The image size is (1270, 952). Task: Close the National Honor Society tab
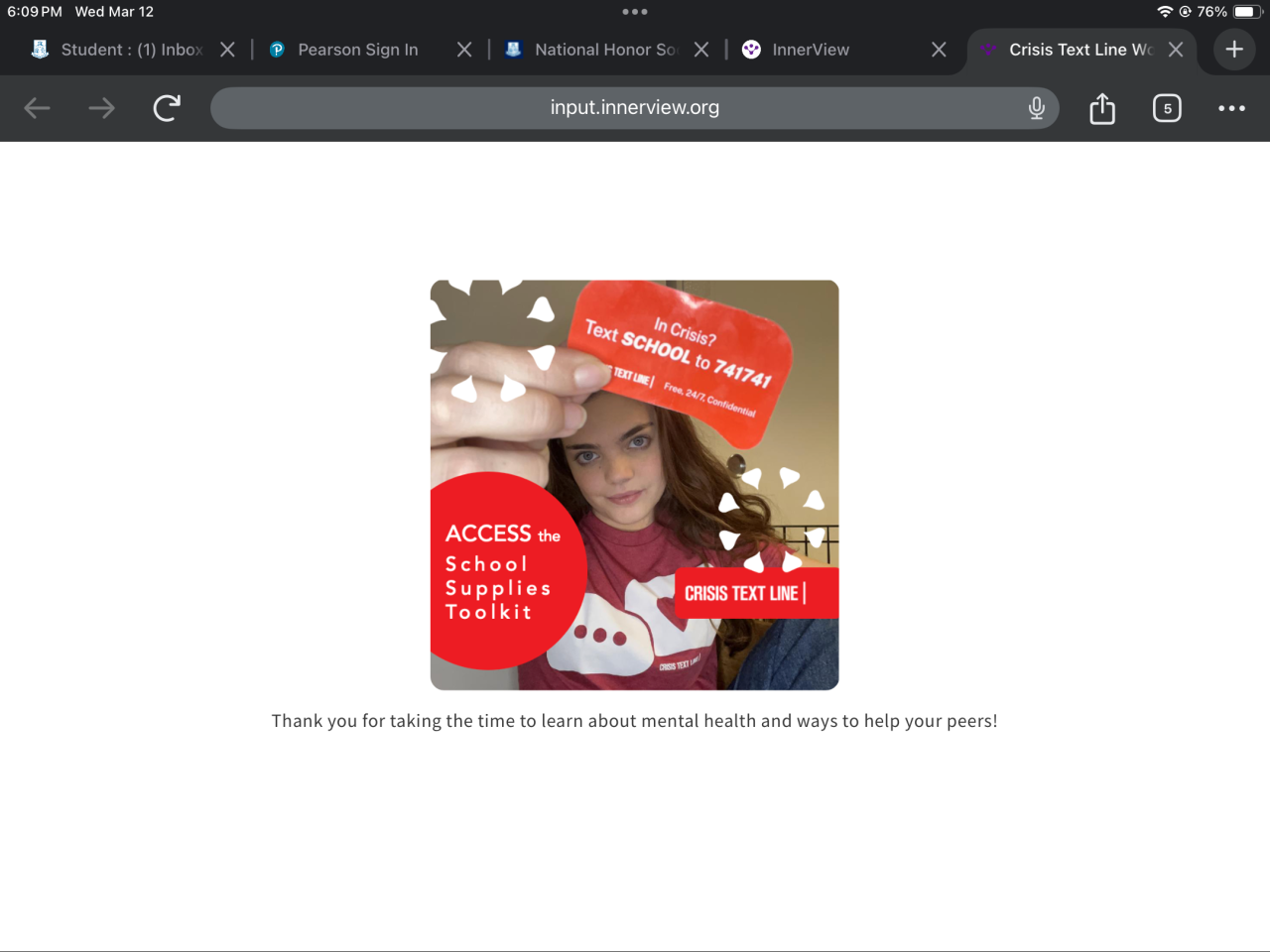coord(701,50)
